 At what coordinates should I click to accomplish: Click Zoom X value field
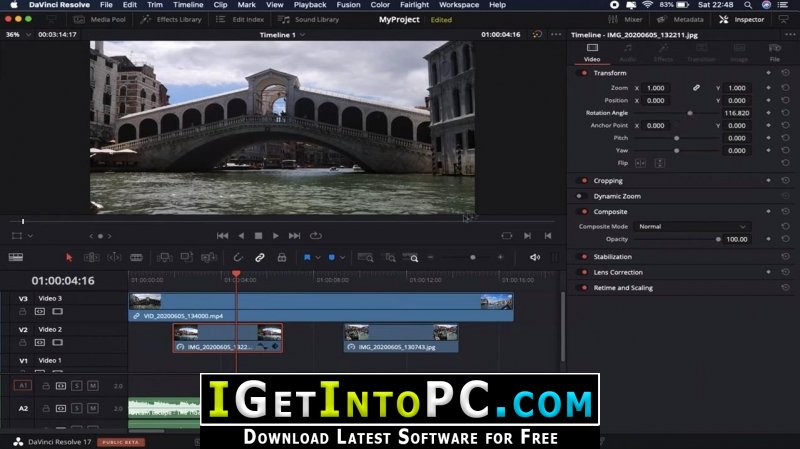coord(656,88)
